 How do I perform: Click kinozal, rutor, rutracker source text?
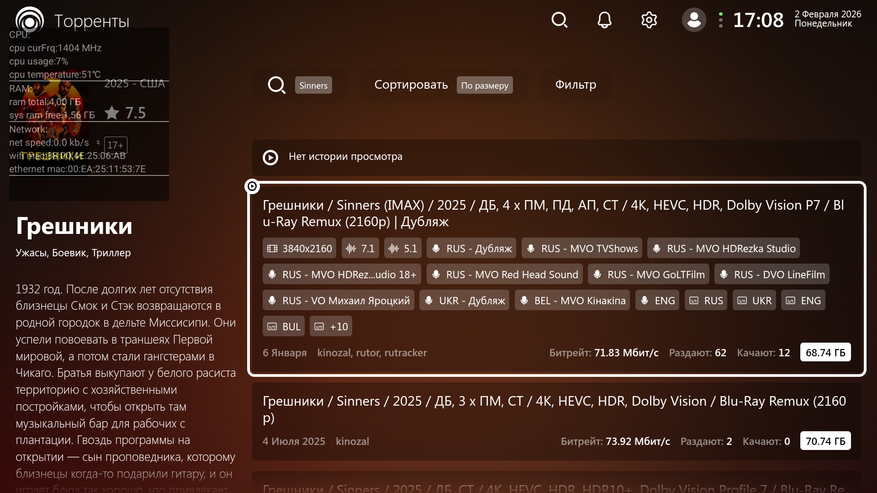pyautogui.click(x=372, y=353)
